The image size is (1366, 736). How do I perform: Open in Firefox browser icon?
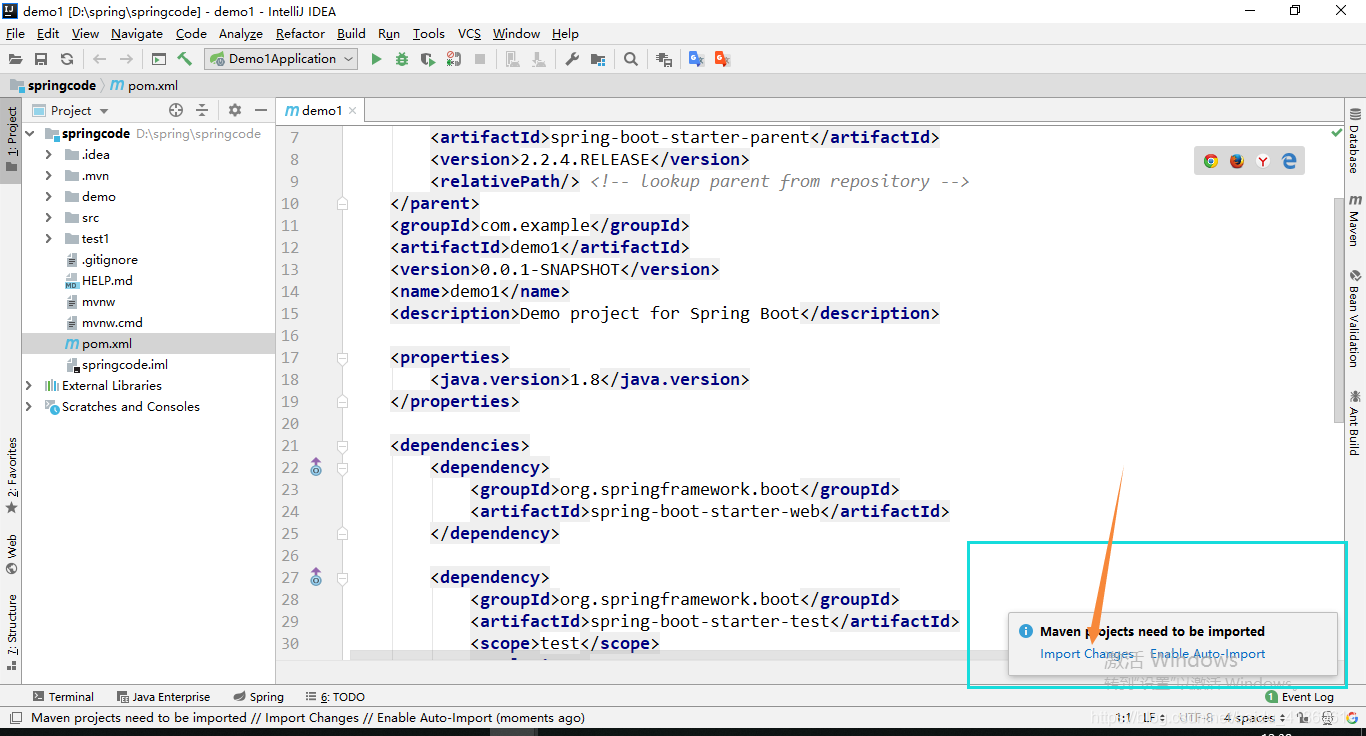[x=1237, y=160]
